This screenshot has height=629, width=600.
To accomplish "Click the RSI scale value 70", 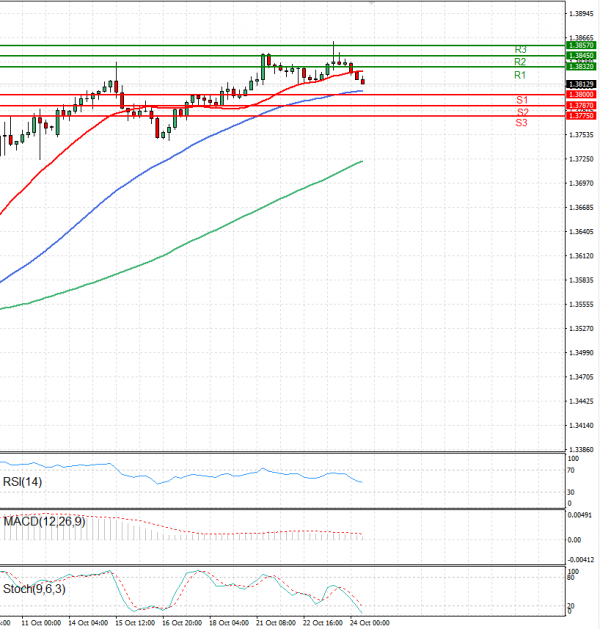I will tap(571, 470).
